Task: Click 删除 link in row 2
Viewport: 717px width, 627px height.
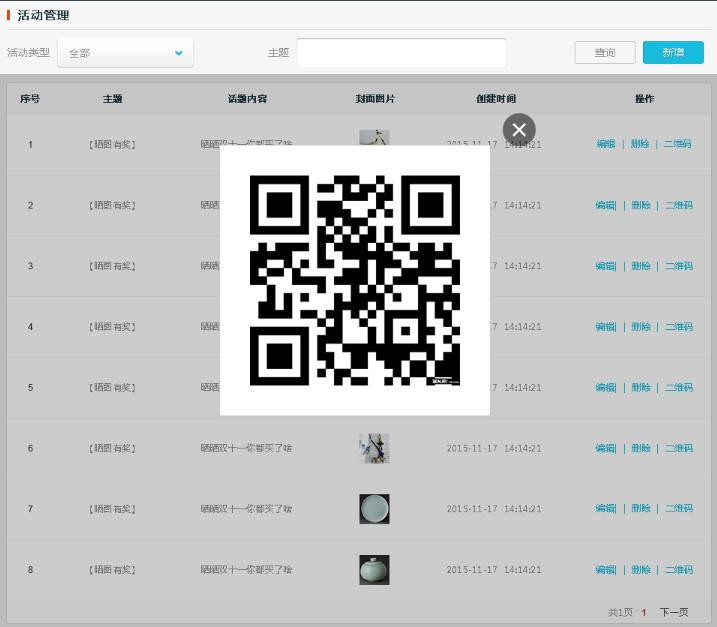Action: coord(641,205)
